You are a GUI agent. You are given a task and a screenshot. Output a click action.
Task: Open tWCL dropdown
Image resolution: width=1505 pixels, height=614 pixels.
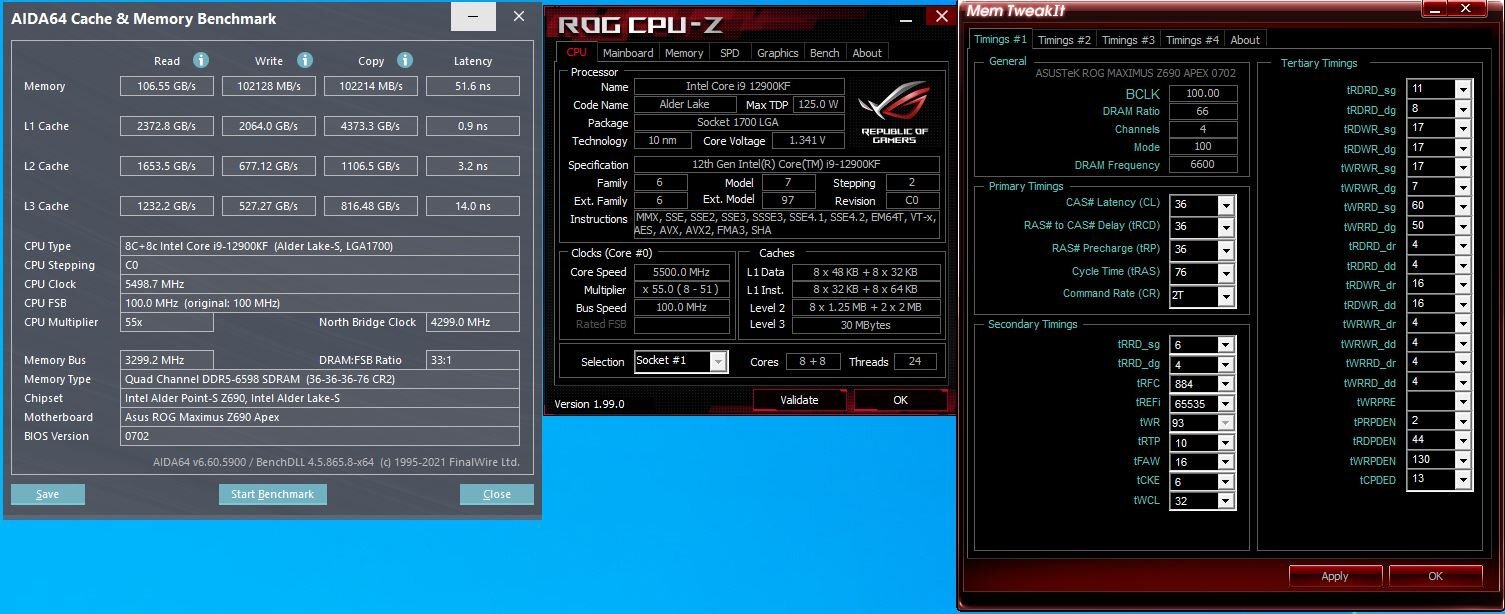[1226, 501]
